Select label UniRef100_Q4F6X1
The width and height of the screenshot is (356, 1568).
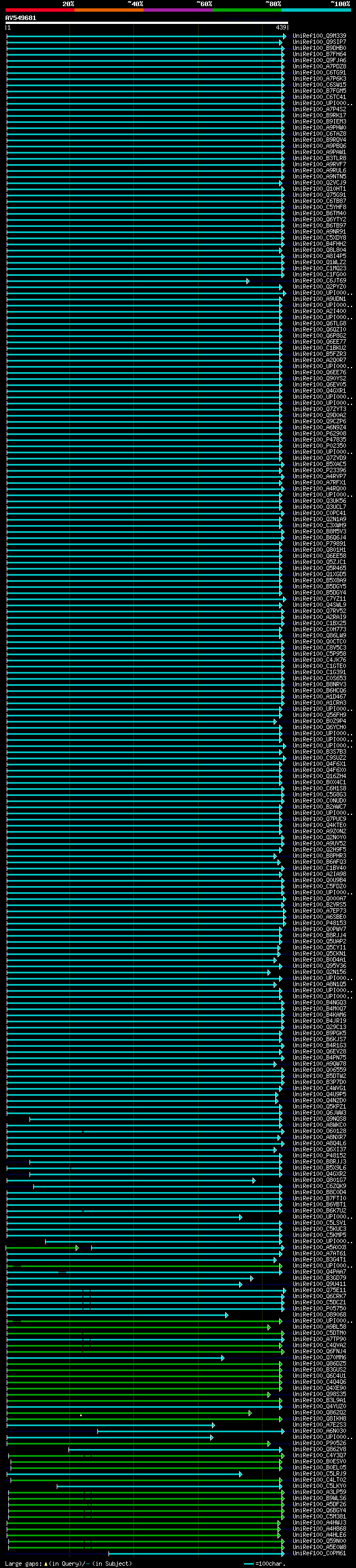[x=319, y=764]
